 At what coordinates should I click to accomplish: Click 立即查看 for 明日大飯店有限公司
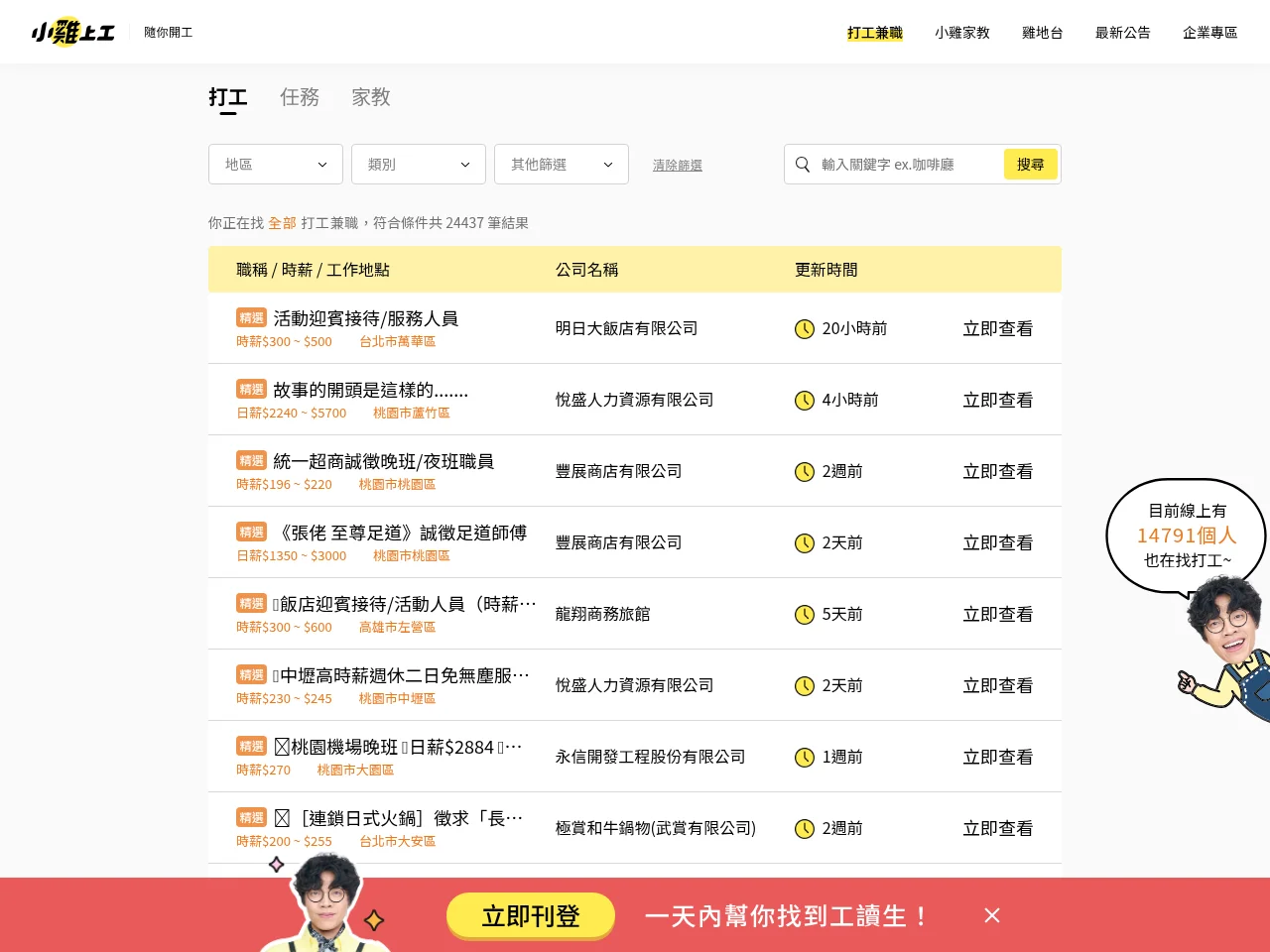tap(998, 328)
